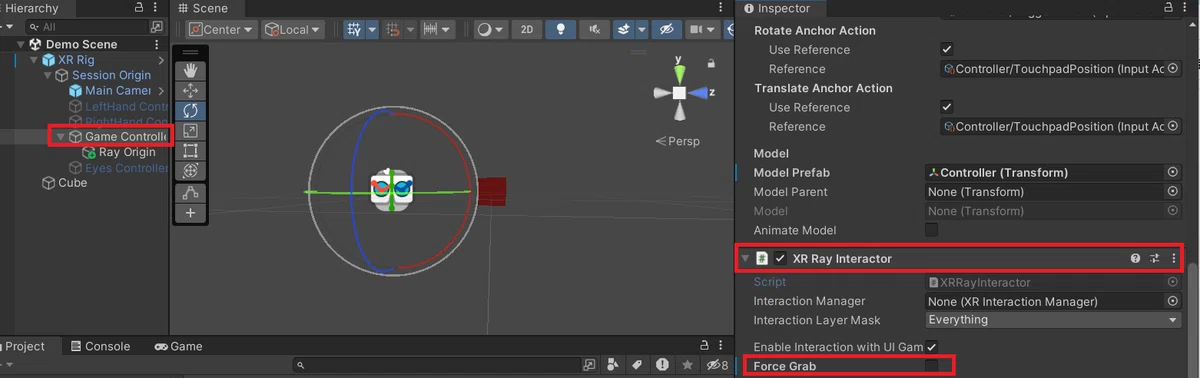The image size is (1200, 378).
Task: Select the Rect tool
Action: pyautogui.click(x=190, y=150)
